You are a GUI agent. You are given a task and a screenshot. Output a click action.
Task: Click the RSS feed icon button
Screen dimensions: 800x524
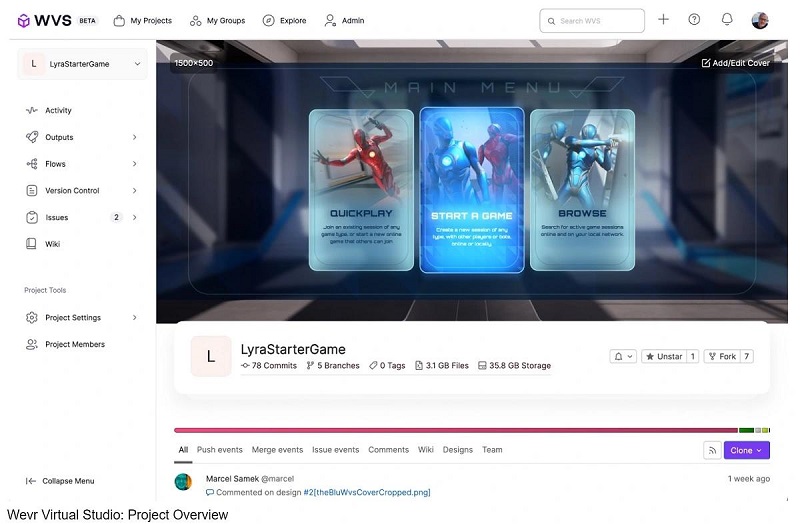[712, 451]
